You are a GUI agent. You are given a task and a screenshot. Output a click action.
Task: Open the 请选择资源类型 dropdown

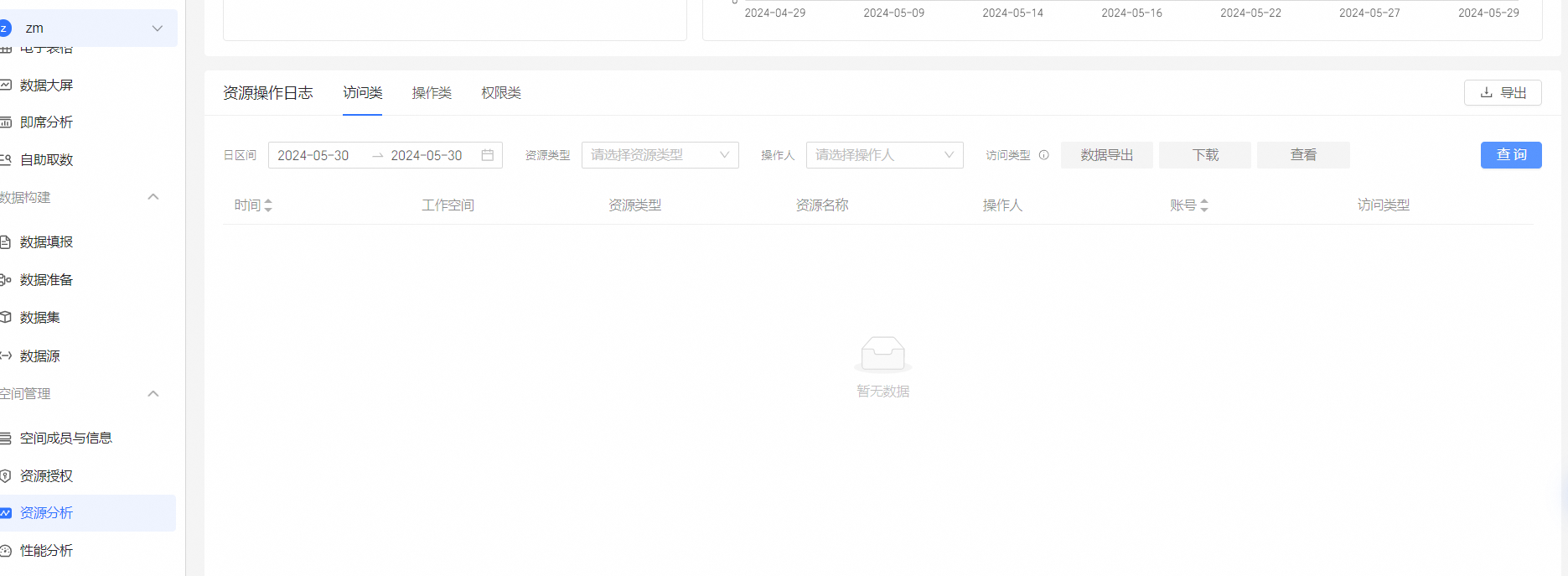pyautogui.click(x=660, y=155)
